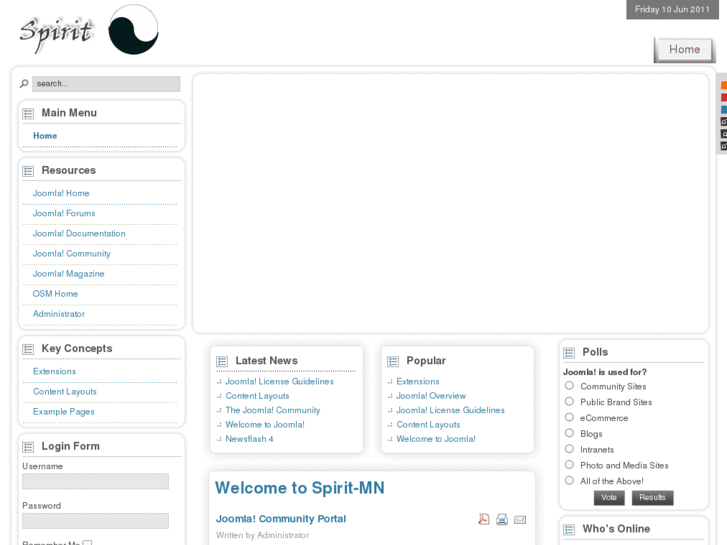Click the Latest News module list icon
Screen dimensions: 727x545
pyautogui.click(x=222, y=361)
